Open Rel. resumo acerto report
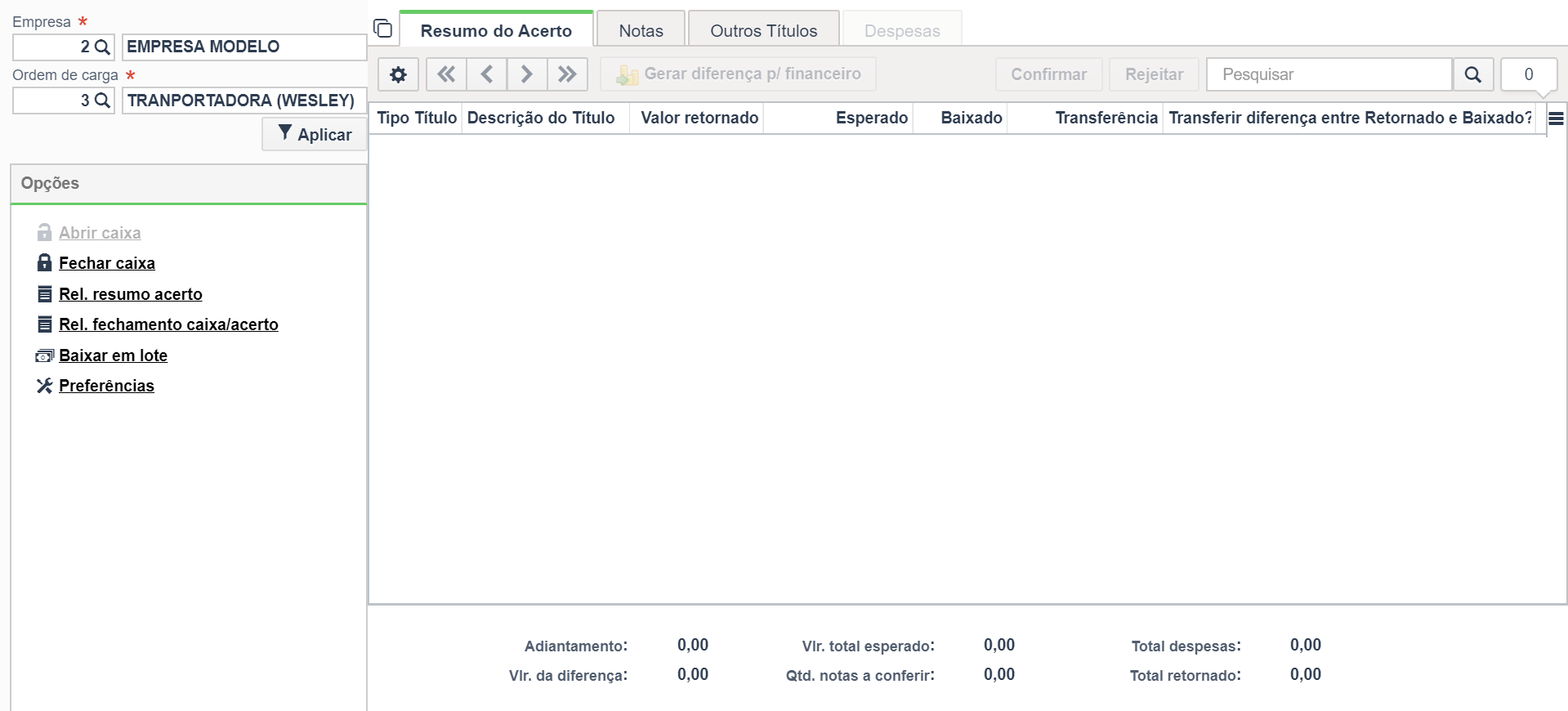This screenshot has width=1568, height=711. [x=131, y=294]
